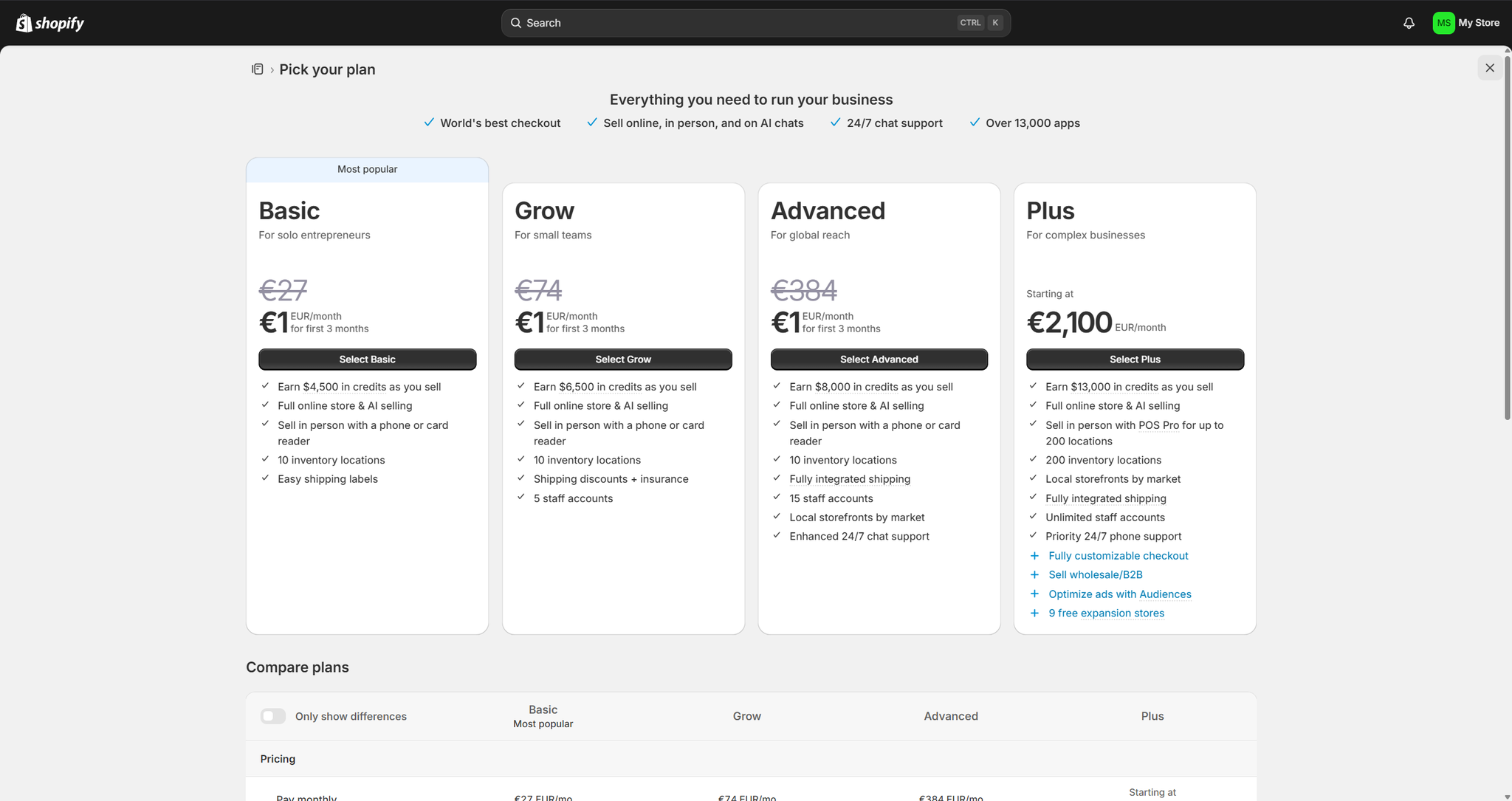Screen dimensions: 1512x801
Task: Open Fully customizable checkout link
Action: pos(1118,556)
